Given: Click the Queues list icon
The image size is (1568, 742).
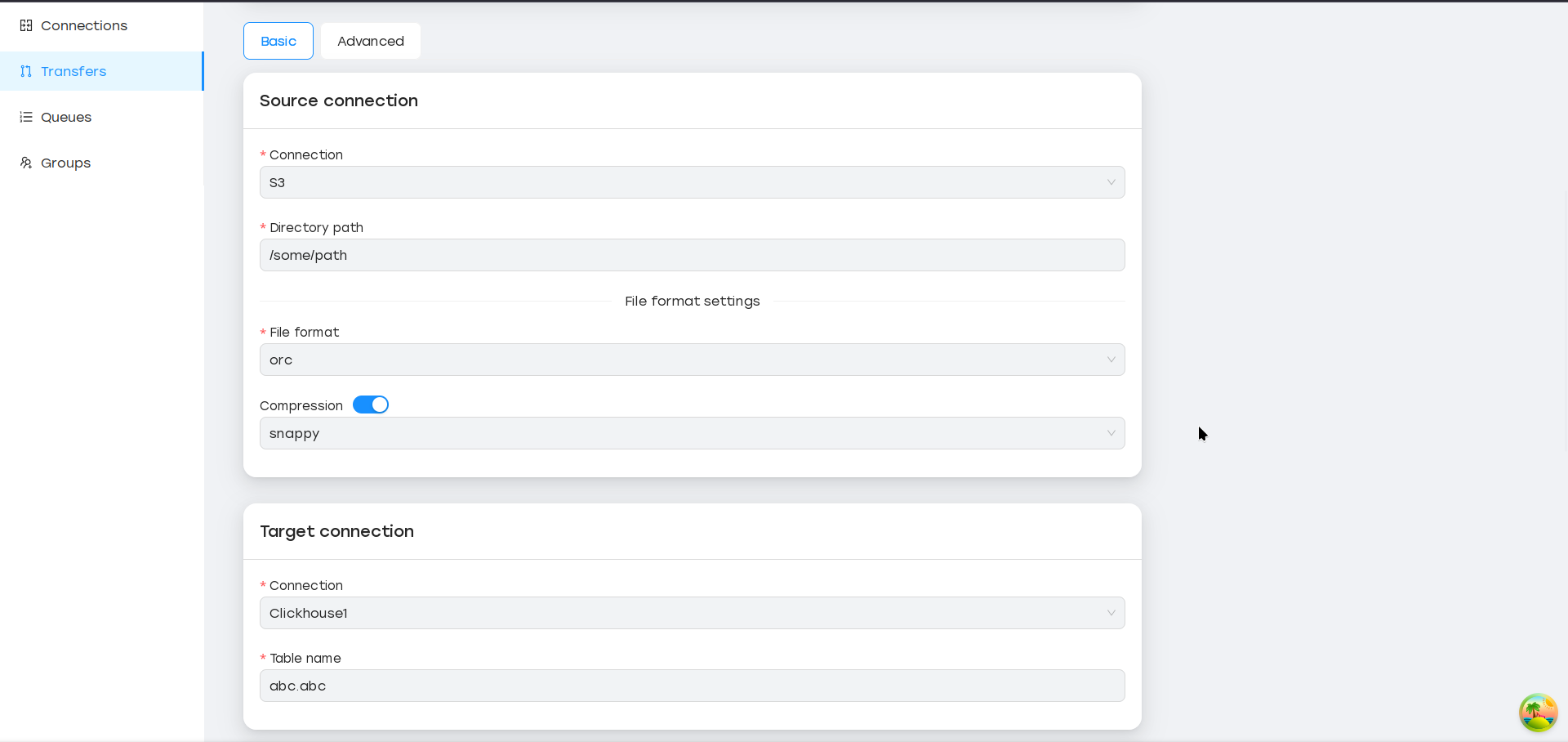Looking at the screenshot, I should pyautogui.click(x=26, y=118).
